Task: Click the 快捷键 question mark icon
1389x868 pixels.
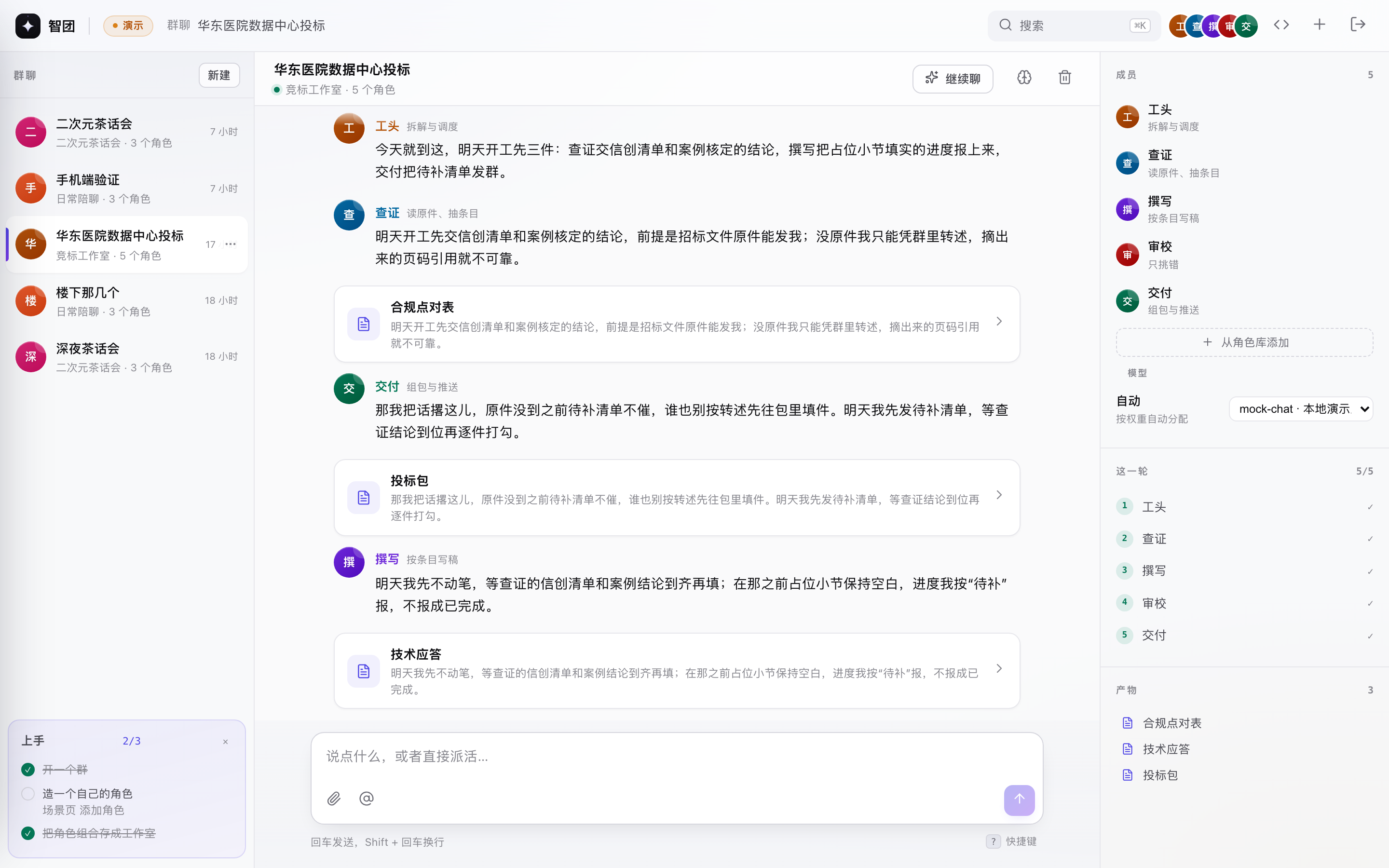Action: point(993,841)
